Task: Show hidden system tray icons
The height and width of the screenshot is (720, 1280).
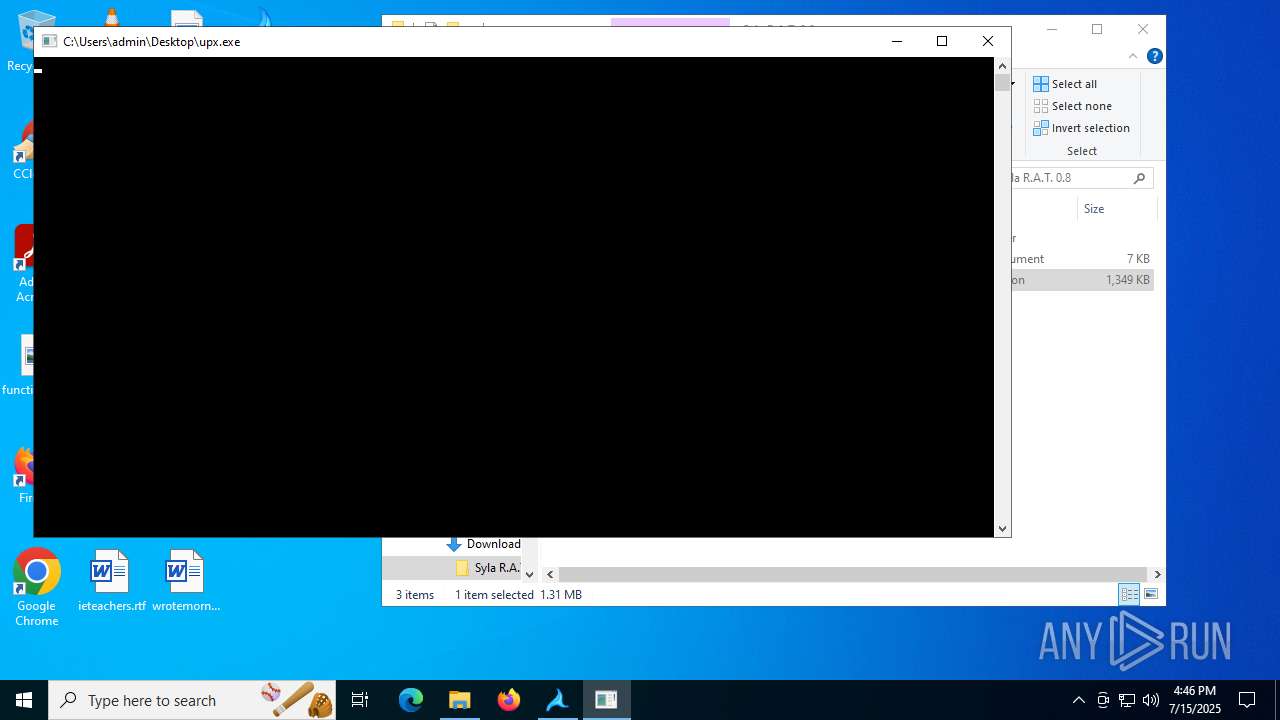Action: [x=1078, y=700]
